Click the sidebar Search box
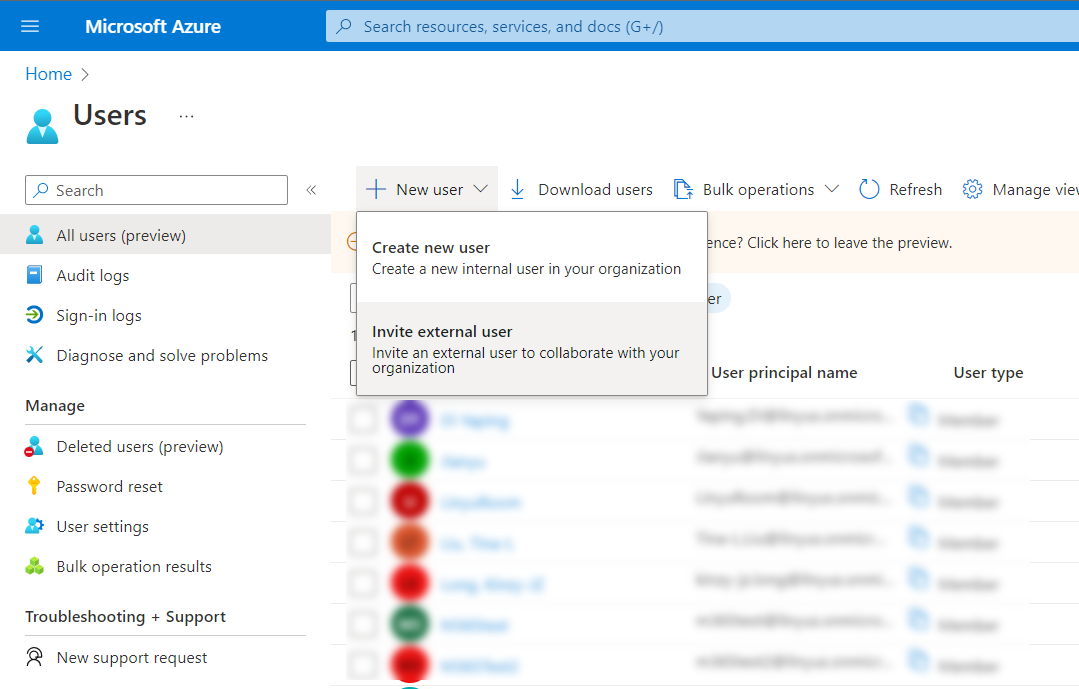The width and height of the screenshot is (1079, 689). point(156,190)
